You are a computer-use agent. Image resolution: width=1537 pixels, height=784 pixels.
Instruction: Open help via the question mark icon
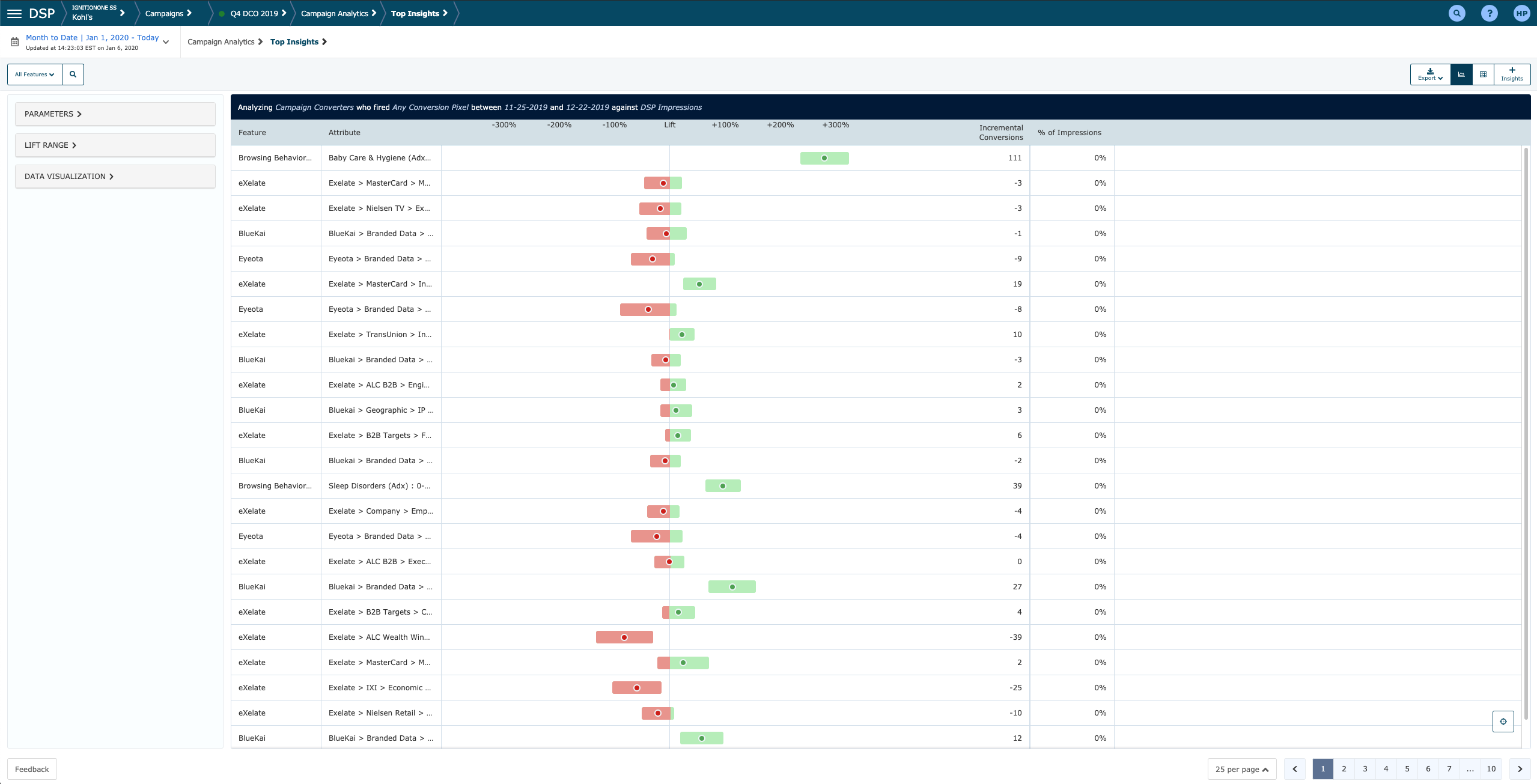click(x=1489, y=13)
